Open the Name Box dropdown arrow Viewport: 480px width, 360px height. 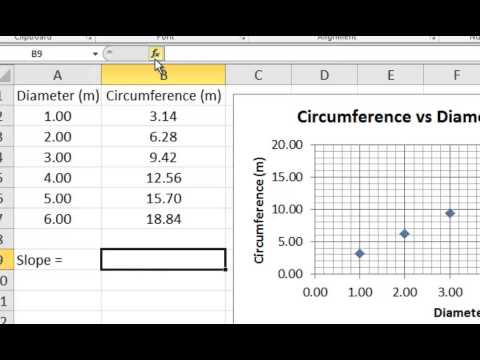click(95, 54)
